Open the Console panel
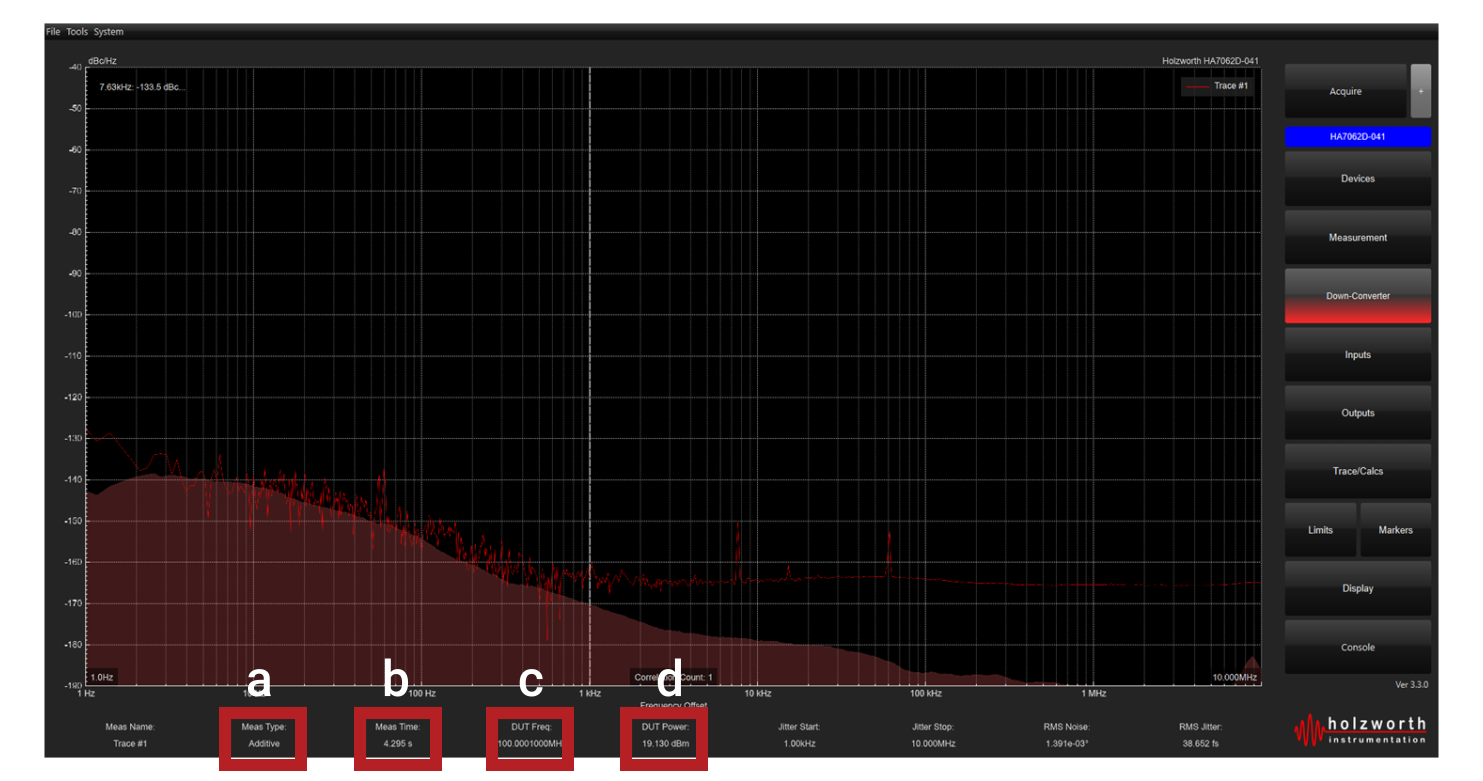Viewport: 1483px width, 781px height. pos(1357,647)
